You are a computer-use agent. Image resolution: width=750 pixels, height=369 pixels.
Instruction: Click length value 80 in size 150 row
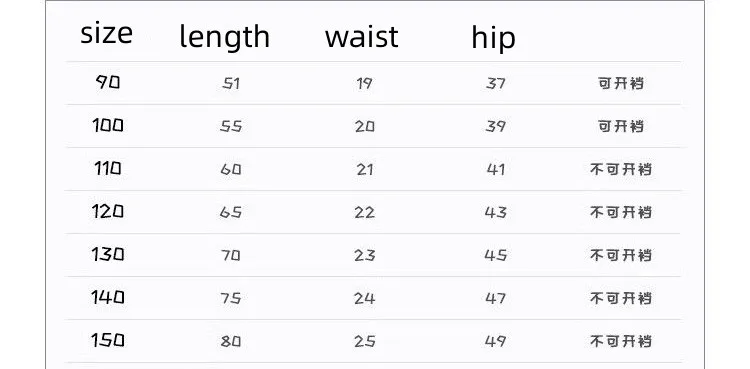coord(231,341)
